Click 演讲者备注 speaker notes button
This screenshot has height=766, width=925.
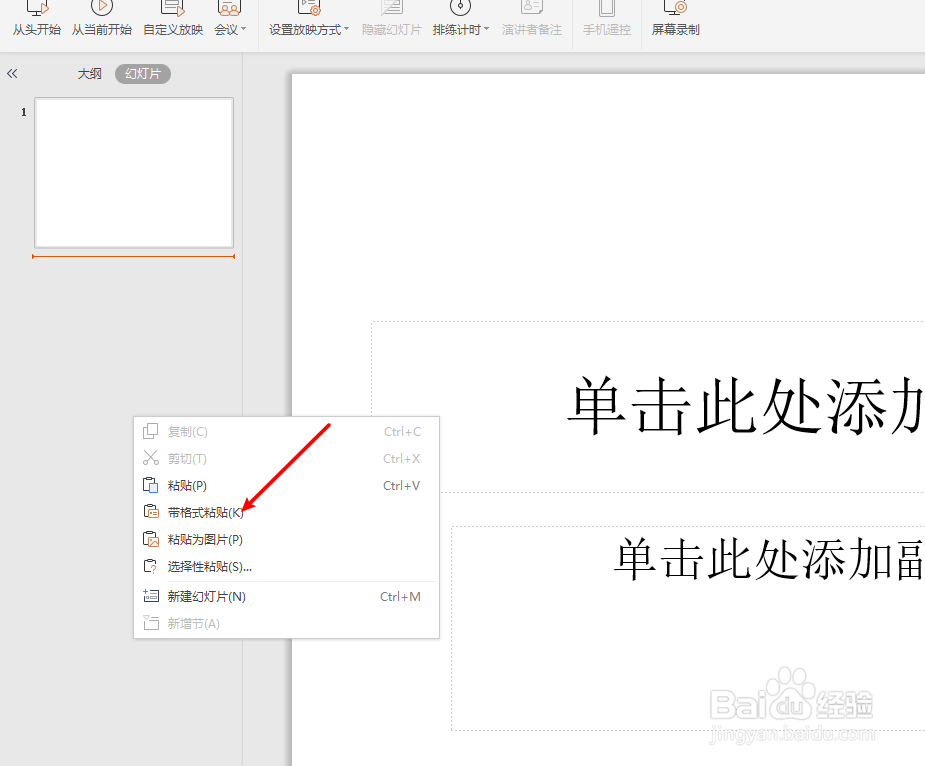[532, 19]
